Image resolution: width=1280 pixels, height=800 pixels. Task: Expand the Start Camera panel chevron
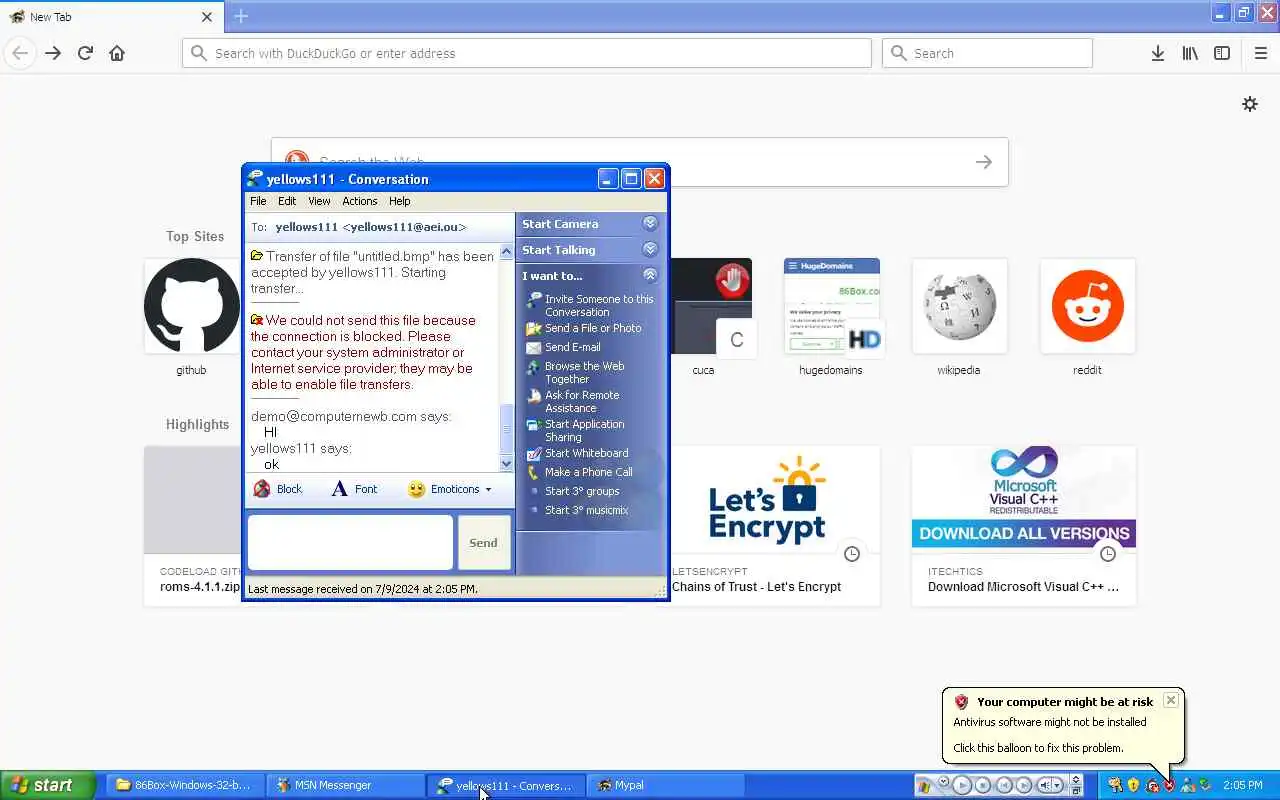tap(650, 224)
